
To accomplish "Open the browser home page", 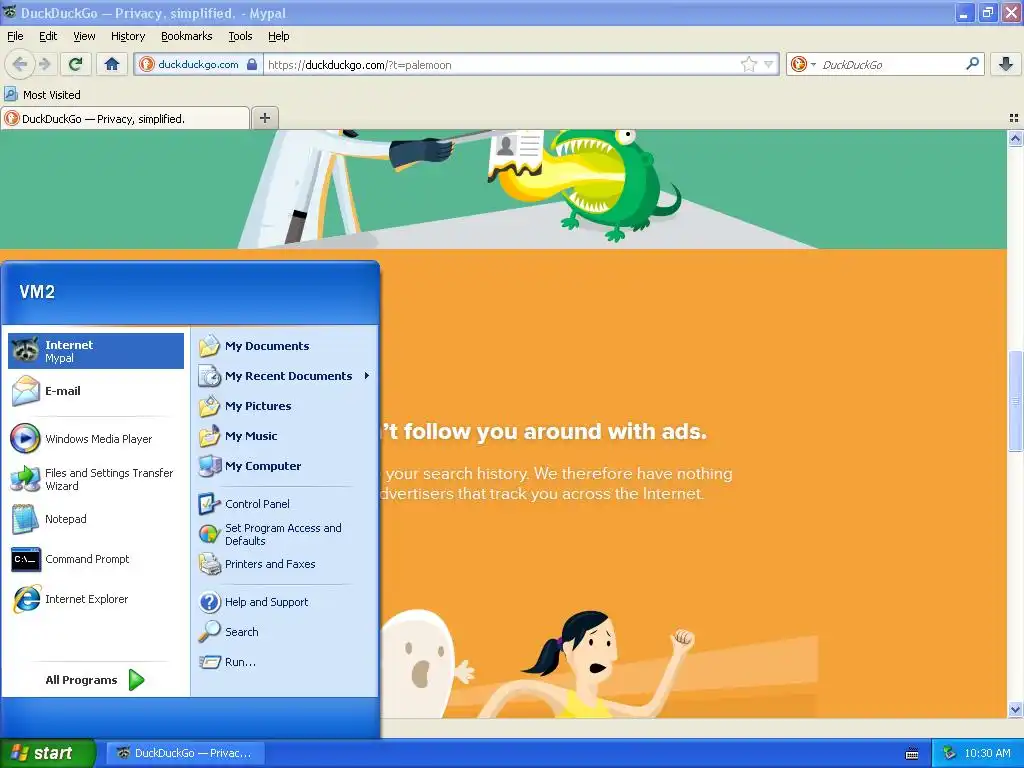I will 112,64.
